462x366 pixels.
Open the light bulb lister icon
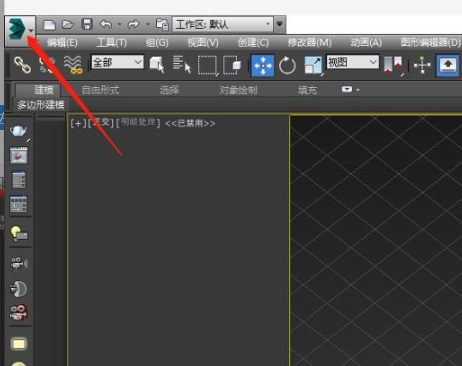(19, 233)
